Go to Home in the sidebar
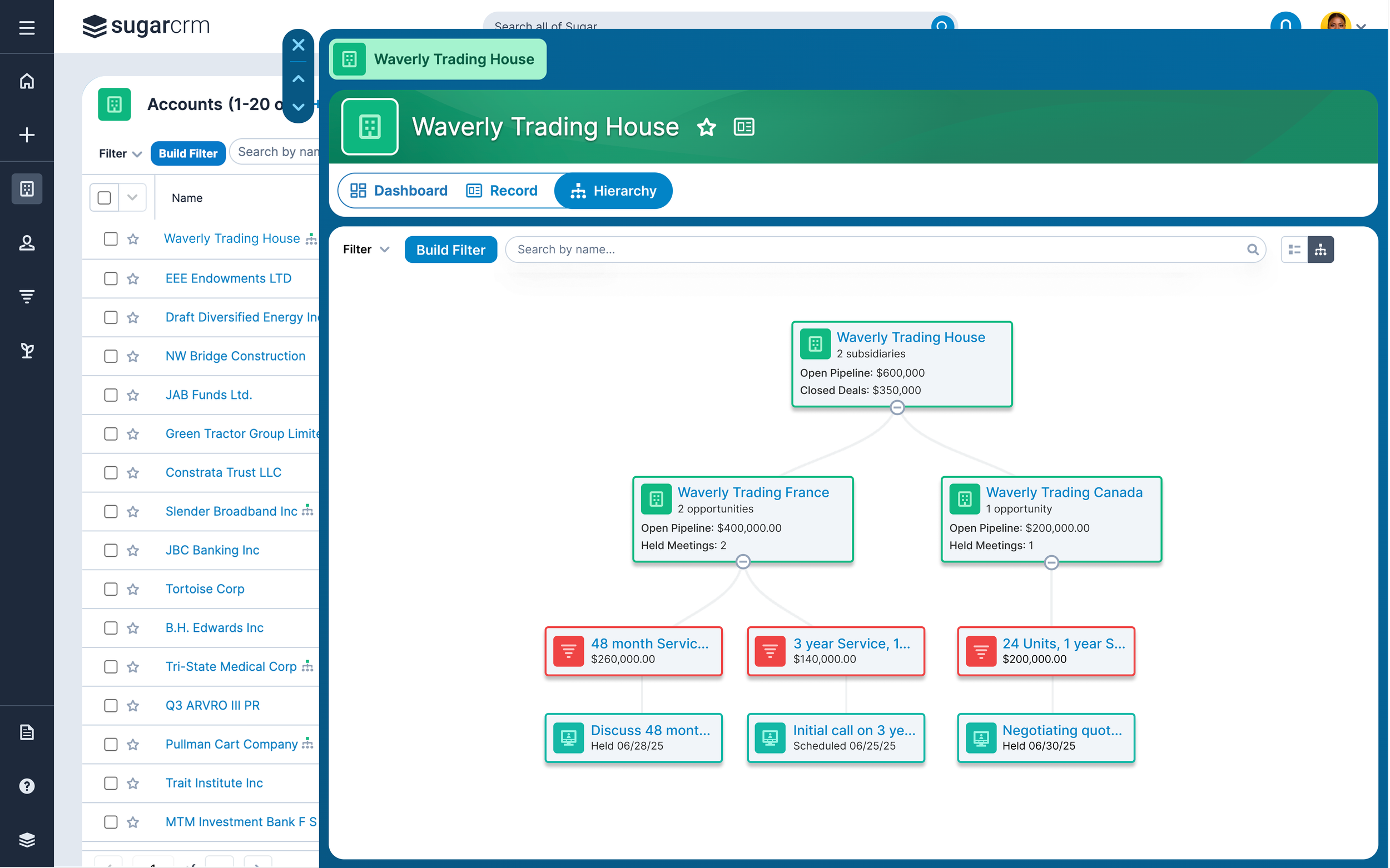Image resolution: width=1390 pixels, height=868 pixels. (x=27, y=81)
